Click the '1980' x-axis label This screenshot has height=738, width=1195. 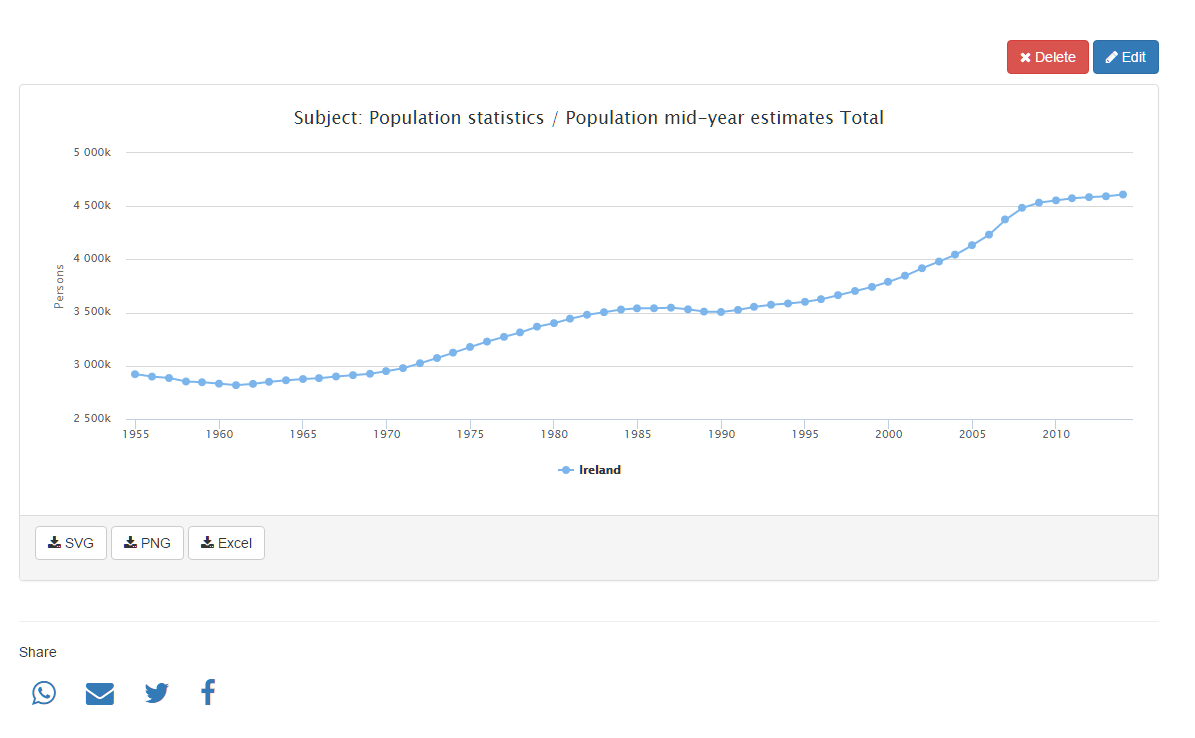pos(554,434)
